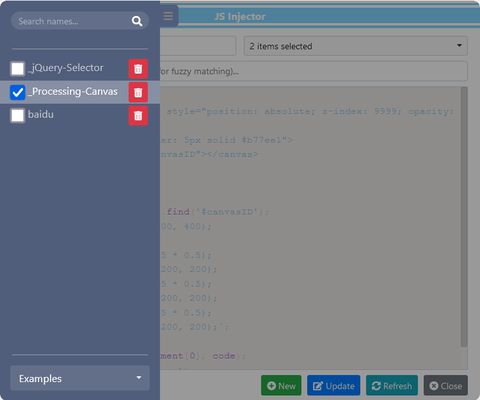
Task: Open the Examples dropdown
Action: pyautogui.click(x=80, y=378)
